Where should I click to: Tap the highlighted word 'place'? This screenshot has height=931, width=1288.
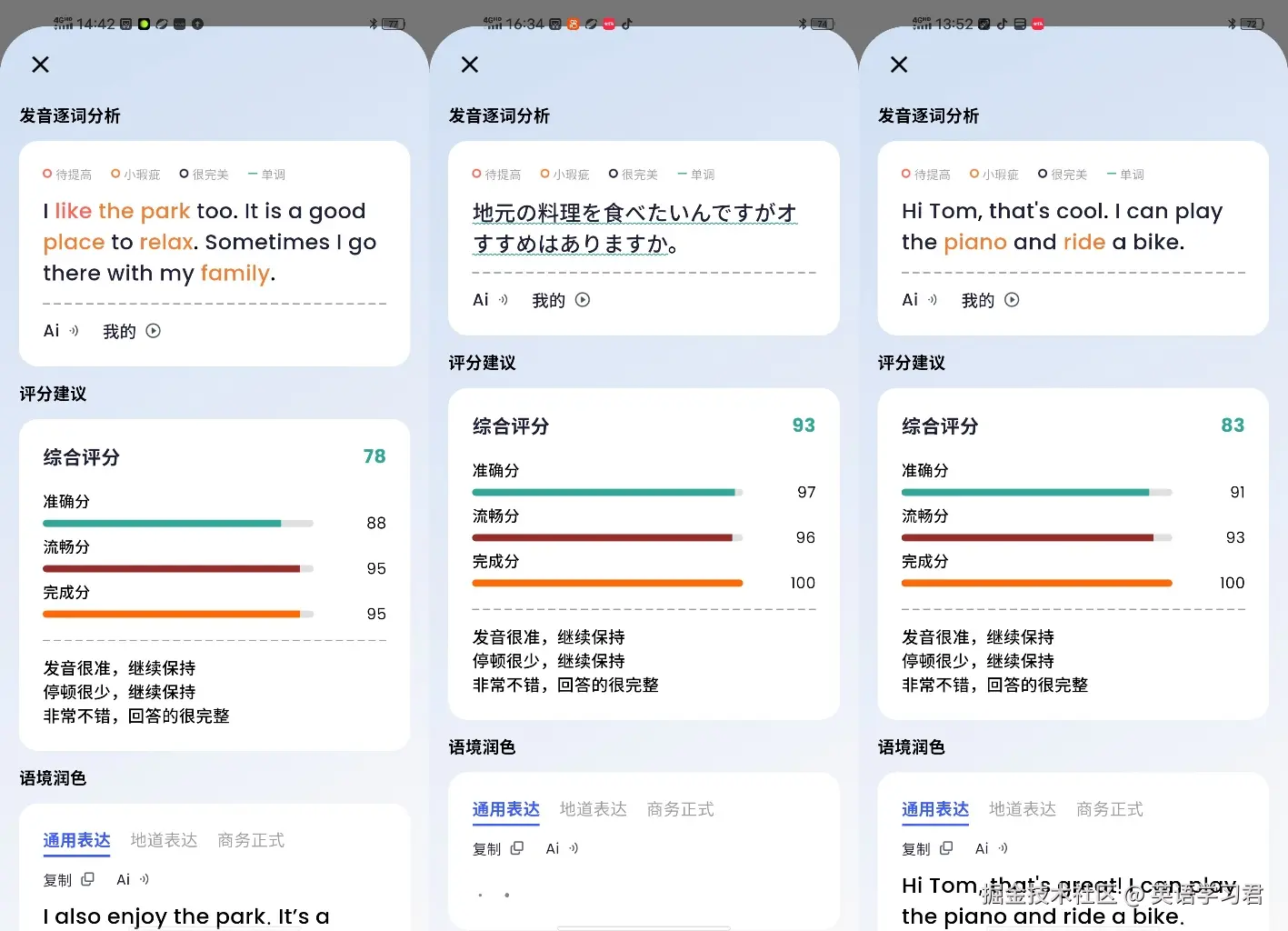tap(74, 243)
